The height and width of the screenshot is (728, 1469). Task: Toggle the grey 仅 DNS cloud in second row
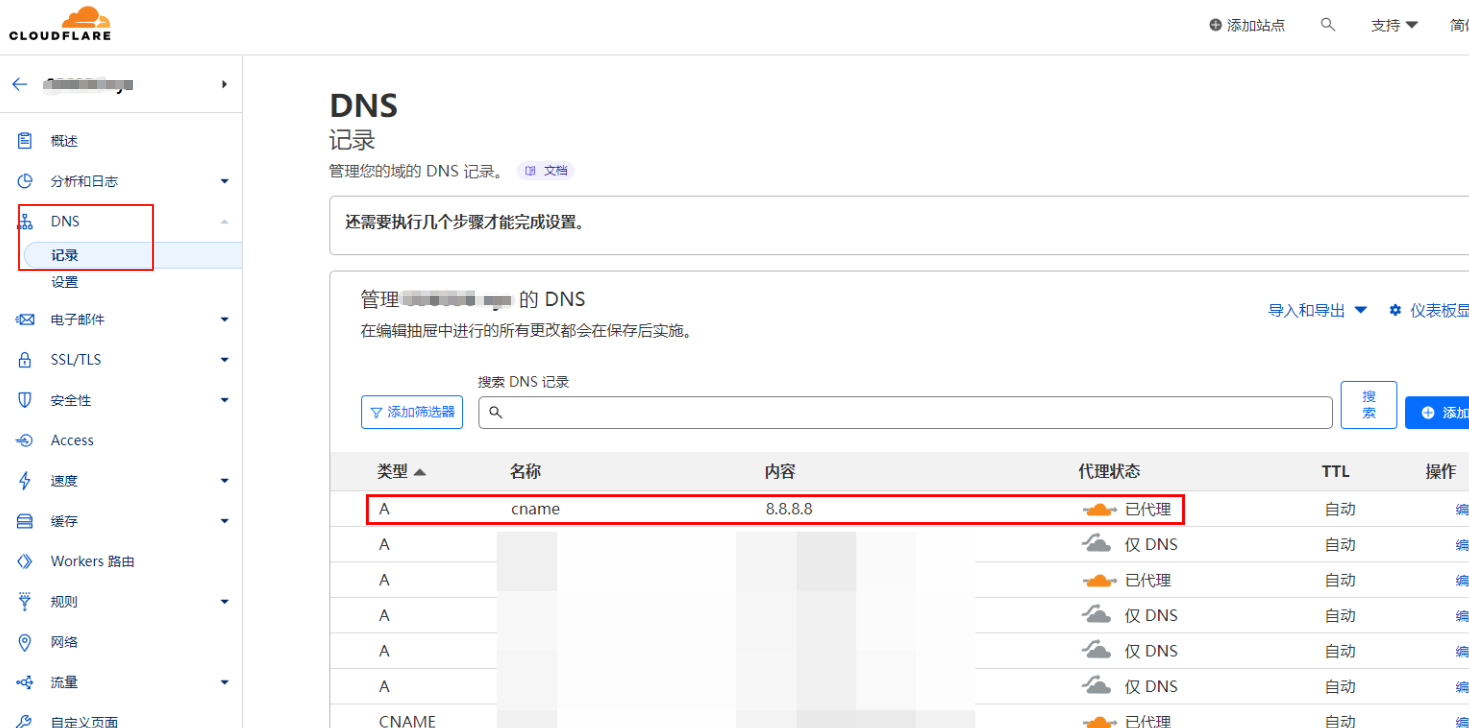1097,545
